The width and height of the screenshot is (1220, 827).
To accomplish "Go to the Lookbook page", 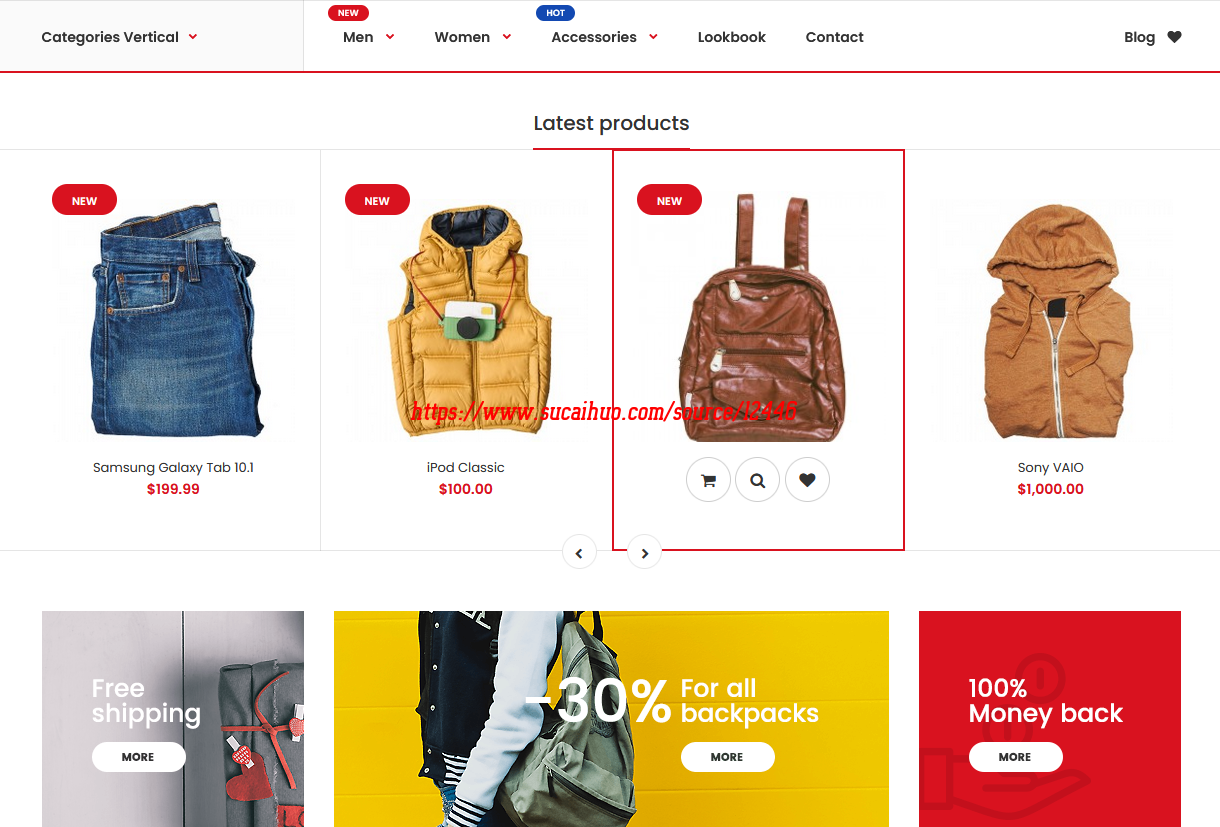I will pyautogui.click(x=731, y=37).
